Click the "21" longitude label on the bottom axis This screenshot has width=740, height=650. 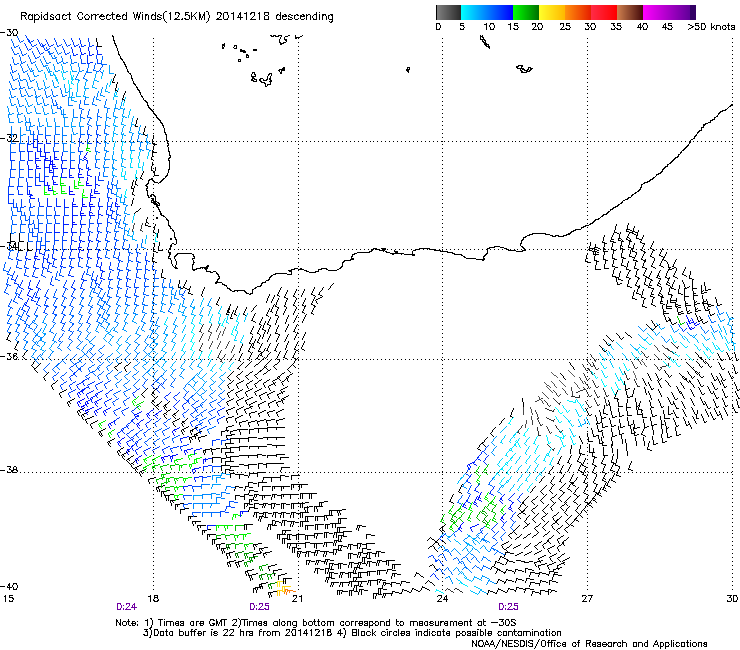point(297,599)
